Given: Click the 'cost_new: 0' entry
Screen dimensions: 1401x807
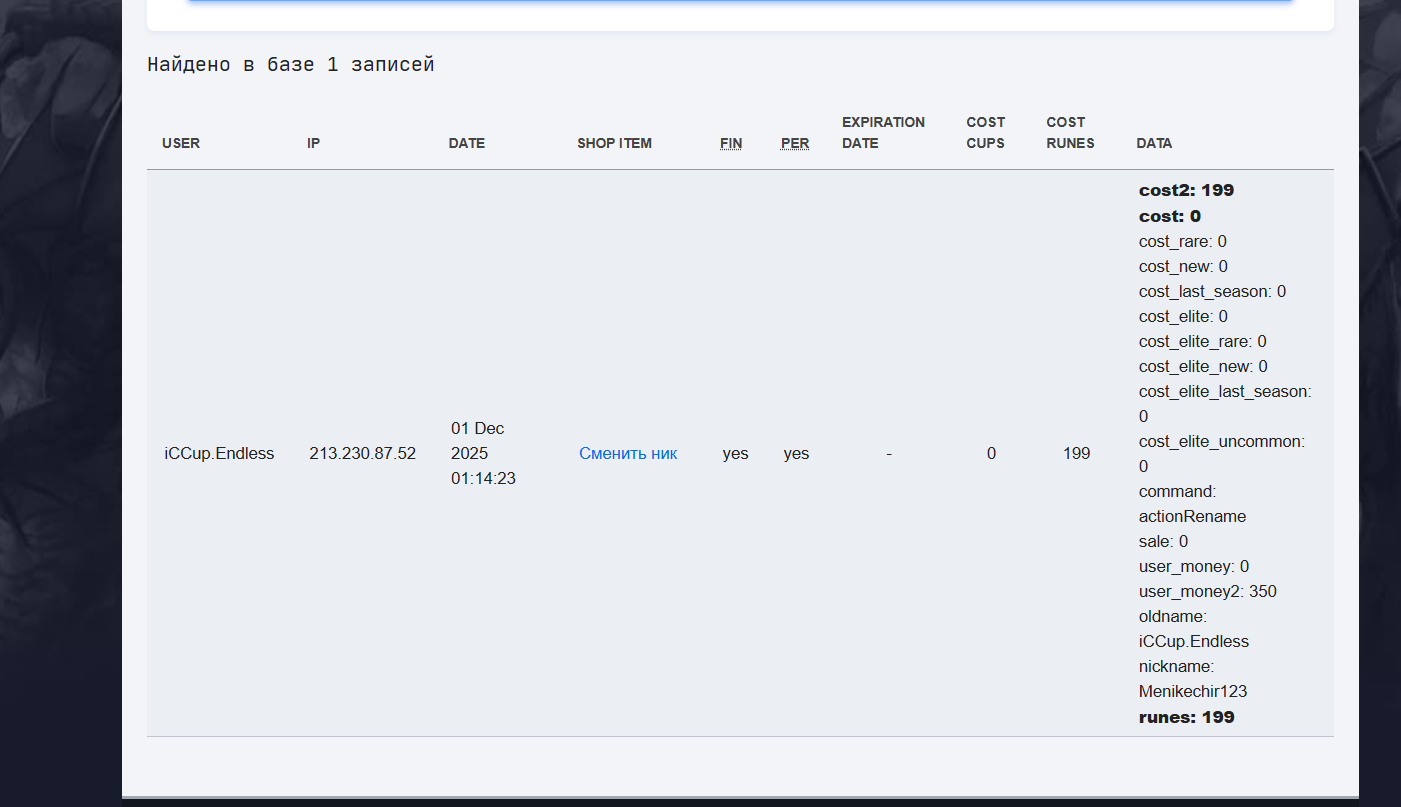Looking at the screenshot, I should 1183,266.
